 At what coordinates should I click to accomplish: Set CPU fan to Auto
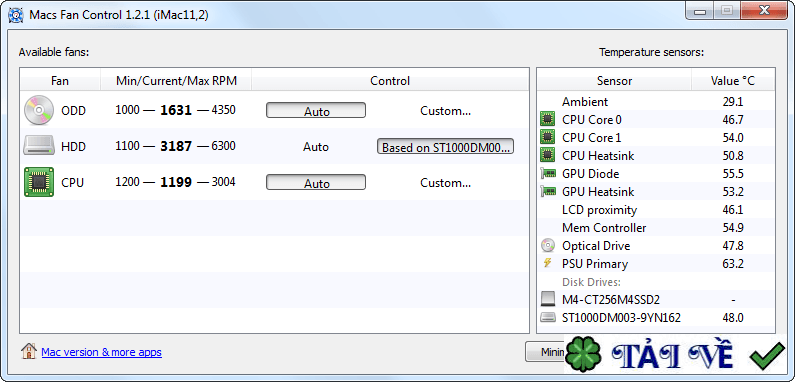[316, 183]
